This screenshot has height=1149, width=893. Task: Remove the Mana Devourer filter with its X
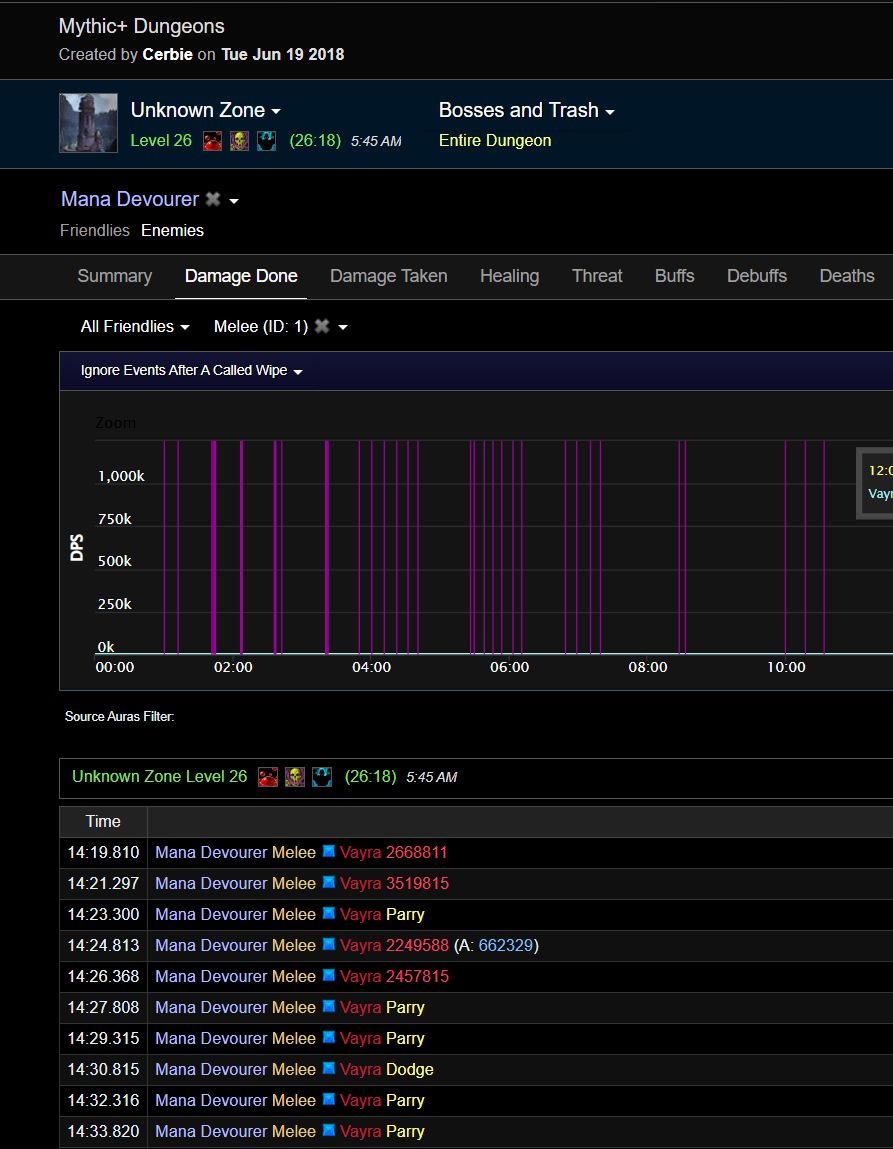[212, 200]
